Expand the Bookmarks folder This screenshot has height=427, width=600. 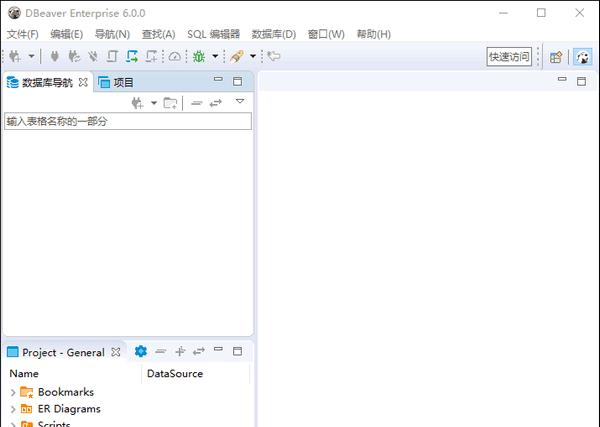click(x=13, y=392)
